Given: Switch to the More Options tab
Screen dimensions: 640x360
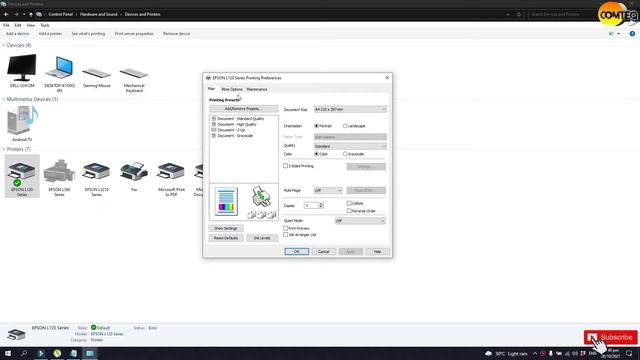Looking at the screenshot, I should 232,89.
